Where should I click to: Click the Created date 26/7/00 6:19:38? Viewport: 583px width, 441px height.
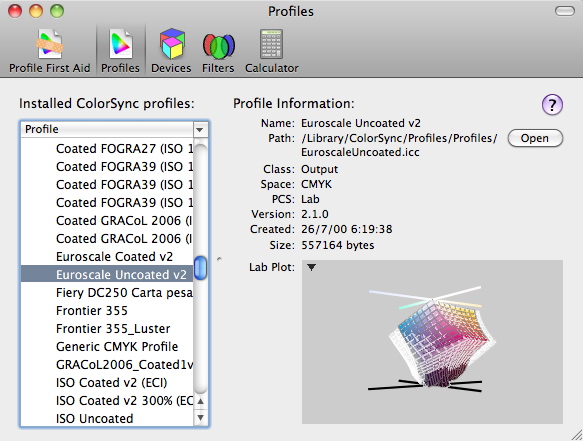point(347,229)
